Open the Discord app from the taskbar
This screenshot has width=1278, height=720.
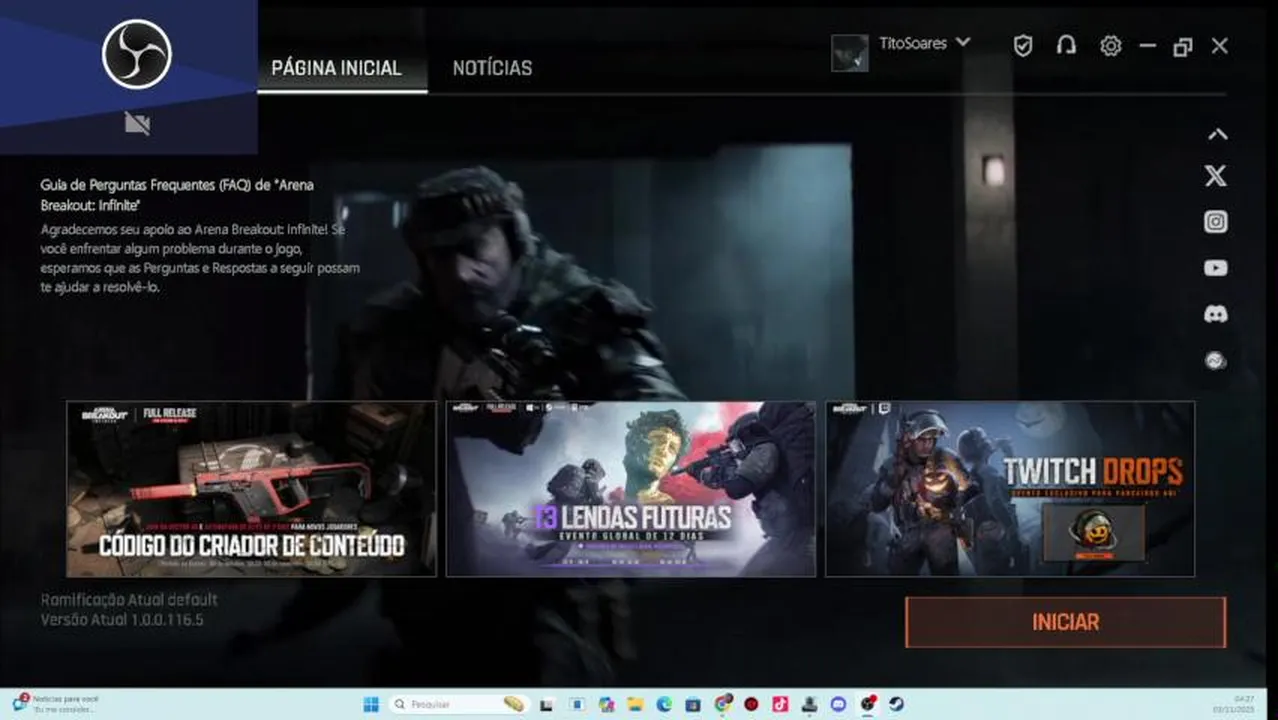838,704
